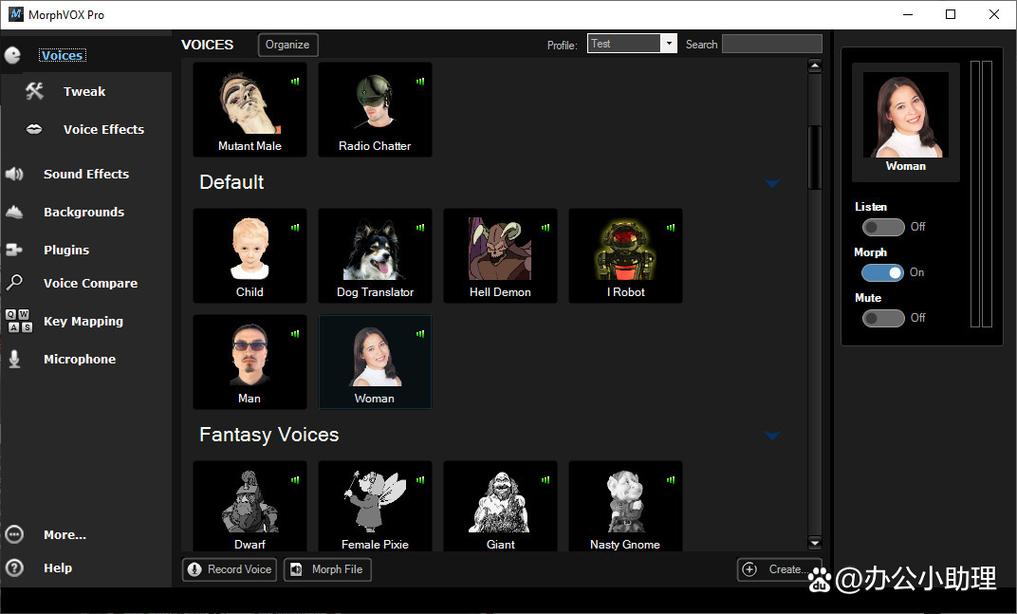Click the Voice Compare magnifier icon

click(14, 283)
